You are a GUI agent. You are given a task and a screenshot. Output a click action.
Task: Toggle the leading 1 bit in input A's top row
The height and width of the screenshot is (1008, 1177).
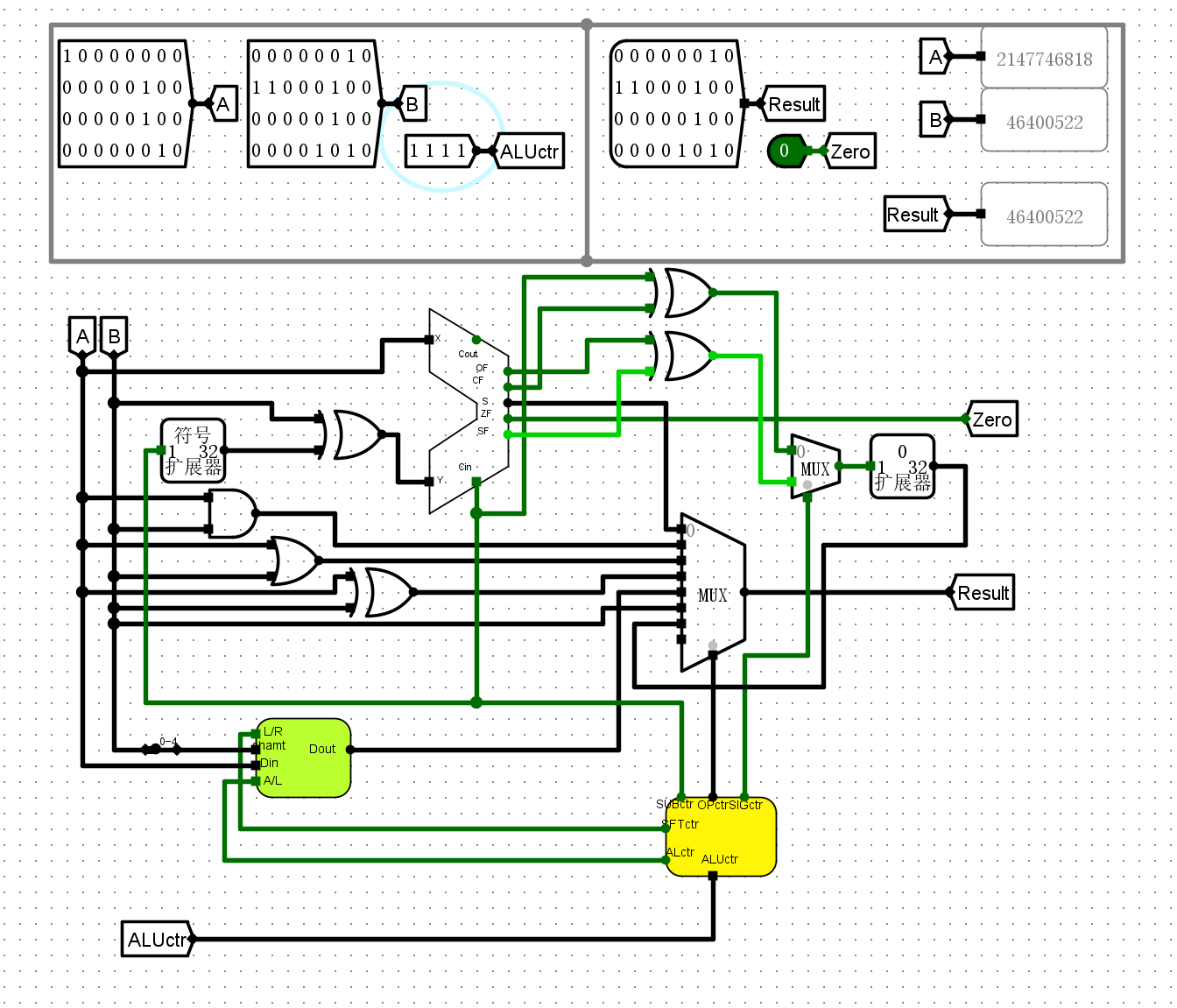(x=68, y=56)
